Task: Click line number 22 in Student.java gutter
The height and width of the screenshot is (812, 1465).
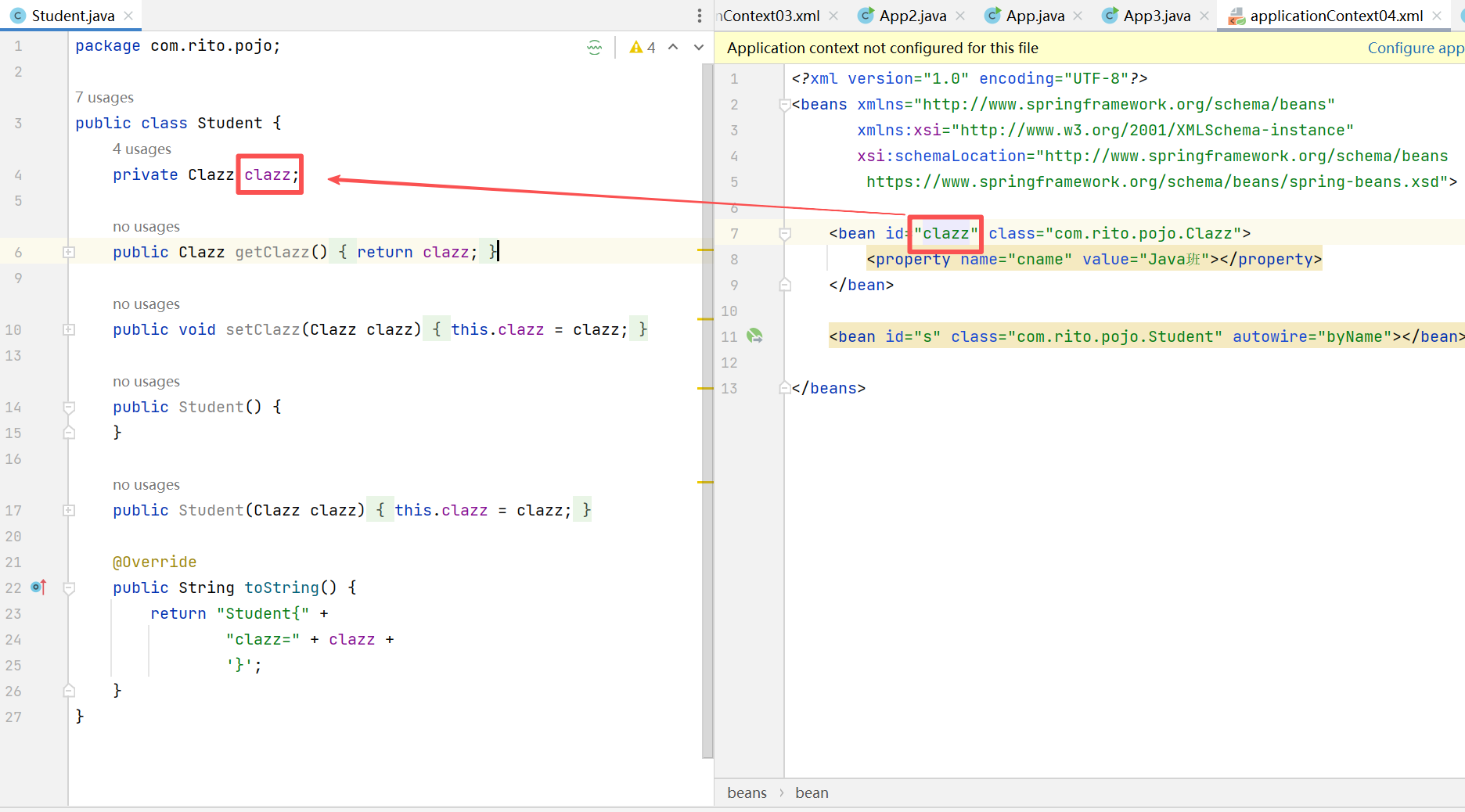Action: point(13,587)
